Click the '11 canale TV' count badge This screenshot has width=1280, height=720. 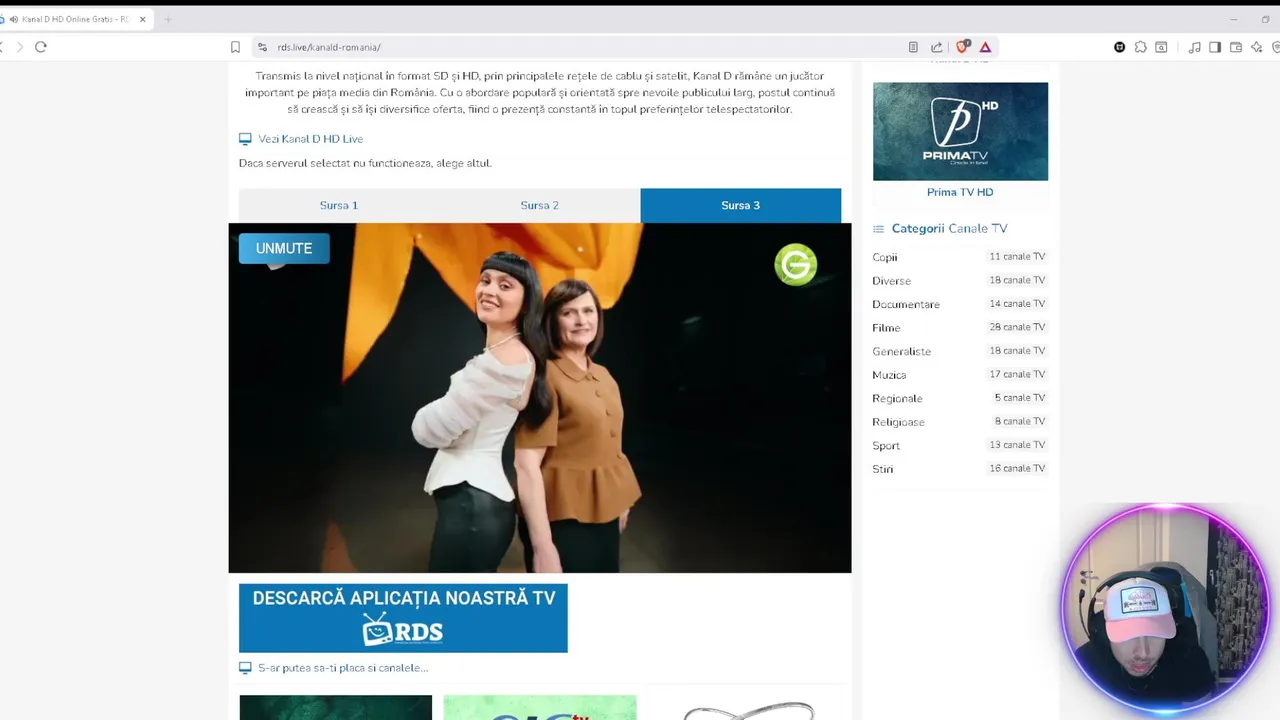pyautogui.click(x=1017, y=257)
